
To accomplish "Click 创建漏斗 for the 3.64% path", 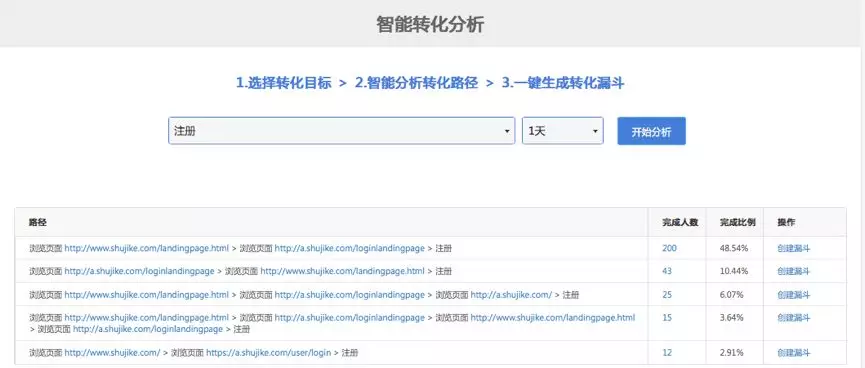I will point(794,318).
